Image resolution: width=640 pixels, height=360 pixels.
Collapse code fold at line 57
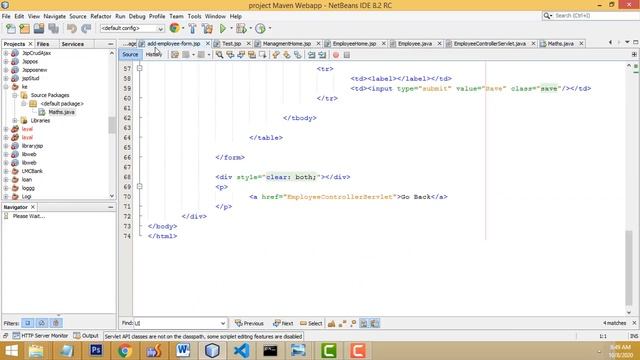pos(140,69)
